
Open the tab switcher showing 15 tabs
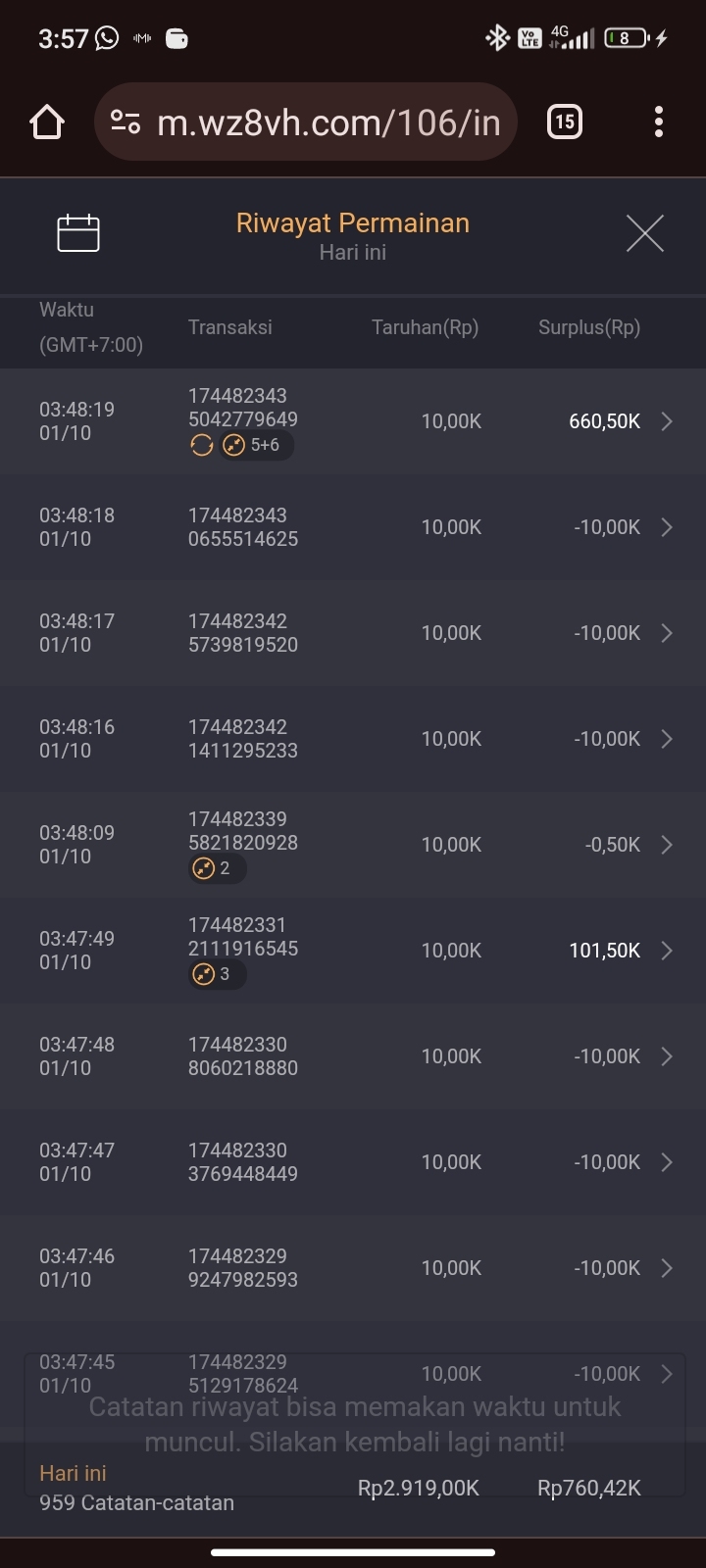(564, 122)
